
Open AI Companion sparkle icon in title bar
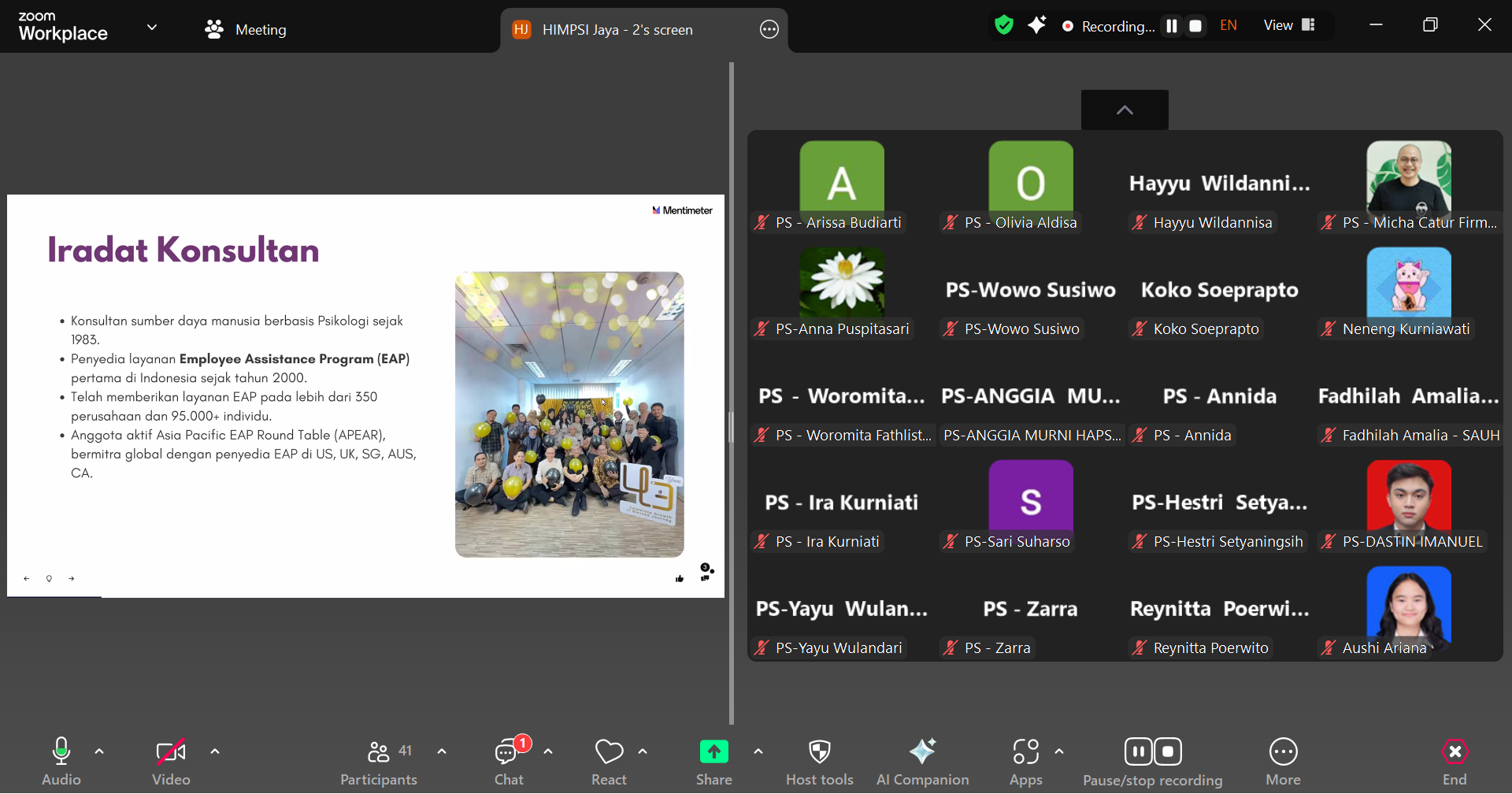[x=1037, y=25]
